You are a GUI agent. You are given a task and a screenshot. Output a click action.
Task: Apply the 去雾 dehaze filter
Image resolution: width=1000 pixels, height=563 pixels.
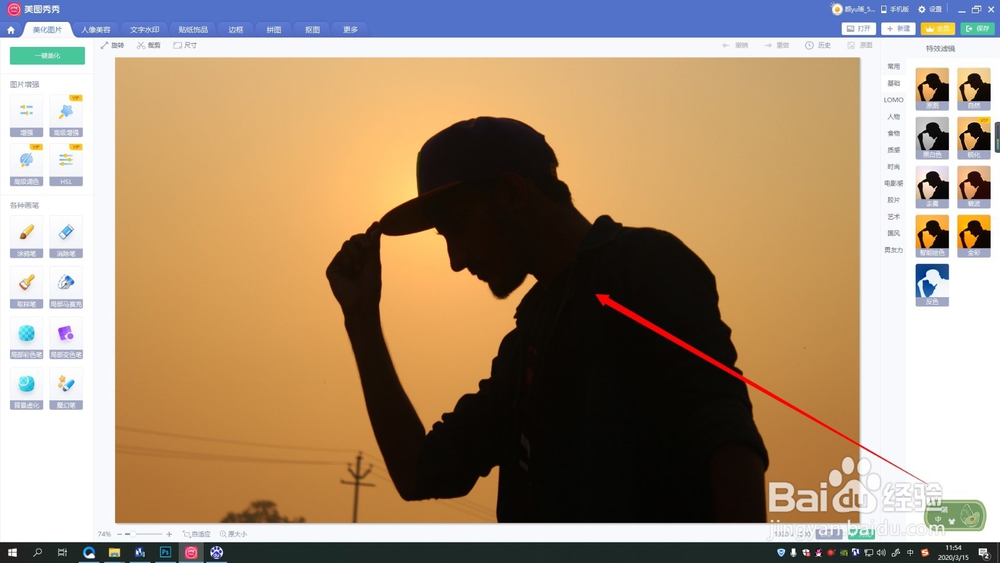[x=932, y=187]
